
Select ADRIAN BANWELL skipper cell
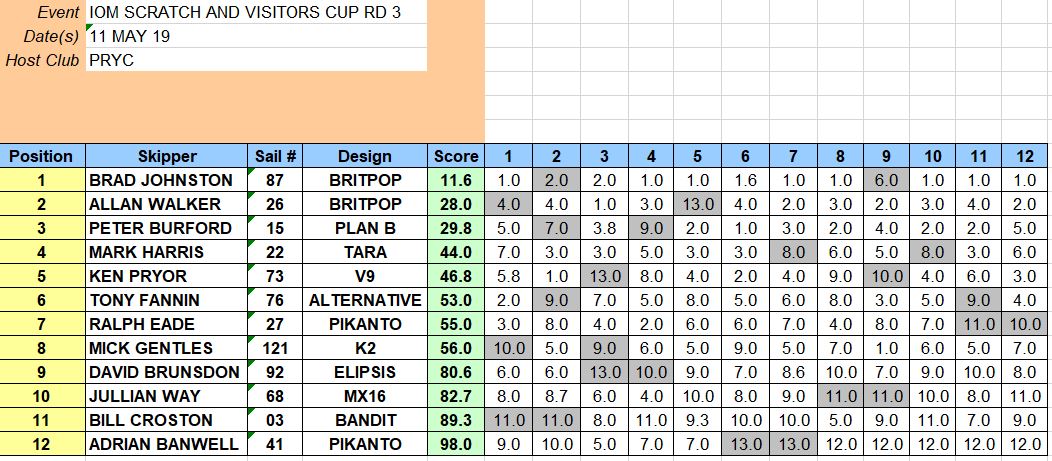pos(166,444)
